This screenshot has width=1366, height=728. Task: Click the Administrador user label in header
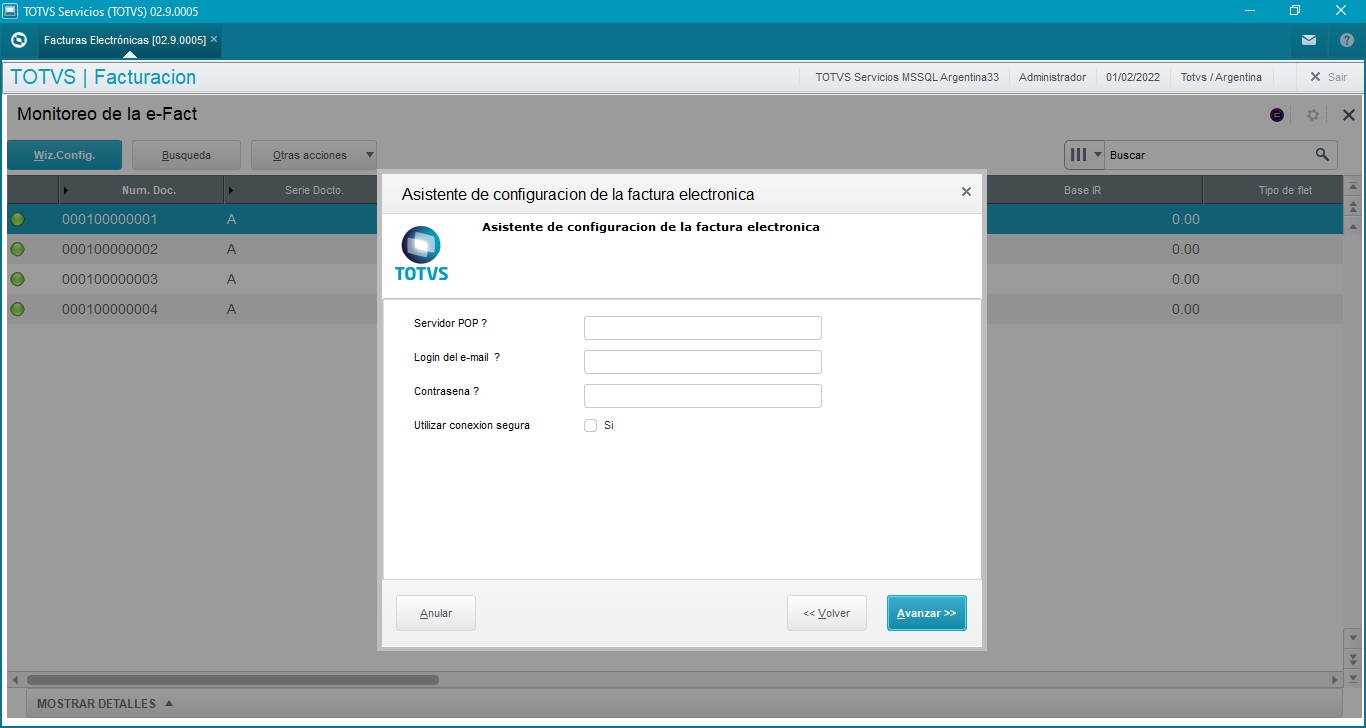[x=1052, y=77]
